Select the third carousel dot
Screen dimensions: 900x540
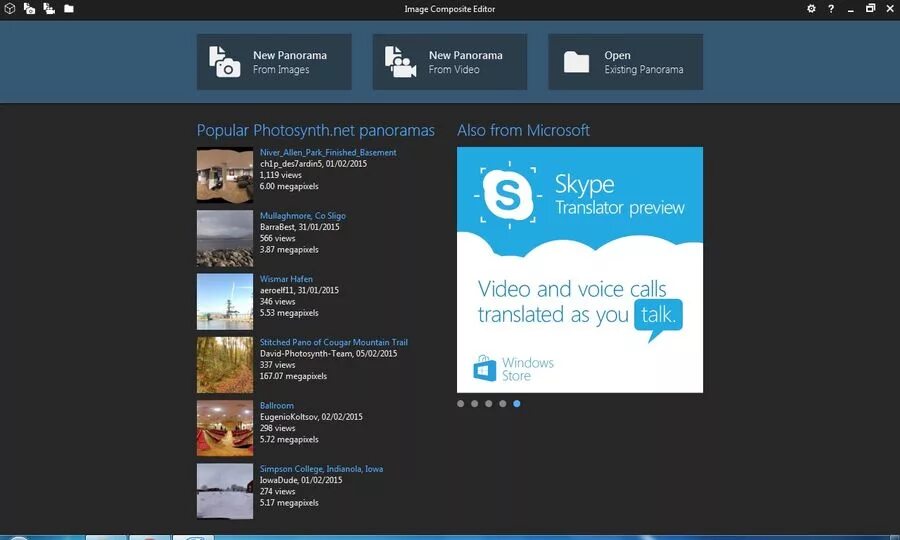pos(488,403)
